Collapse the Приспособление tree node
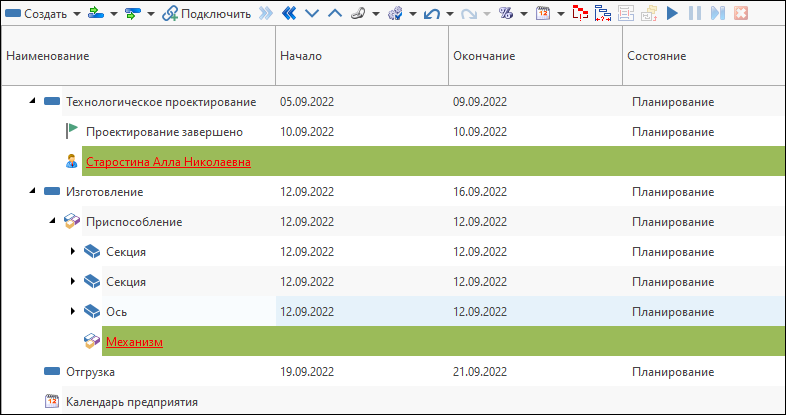786x415 pixels. pyautogui.click(x=53, y=221)
